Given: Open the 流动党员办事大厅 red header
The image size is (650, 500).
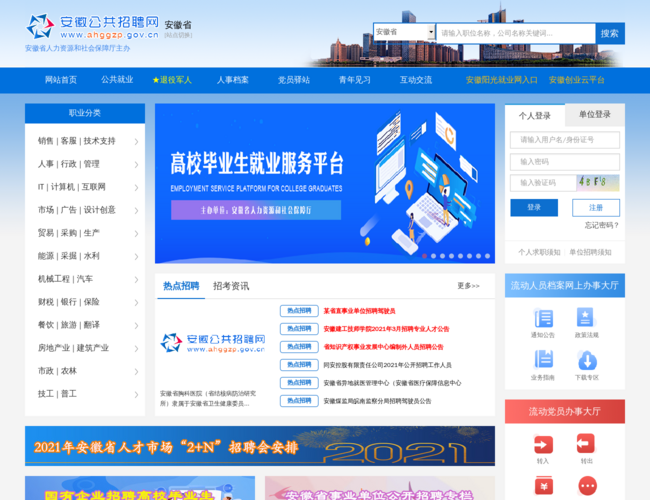Looking at the screenshot, I should coord(565,411).
